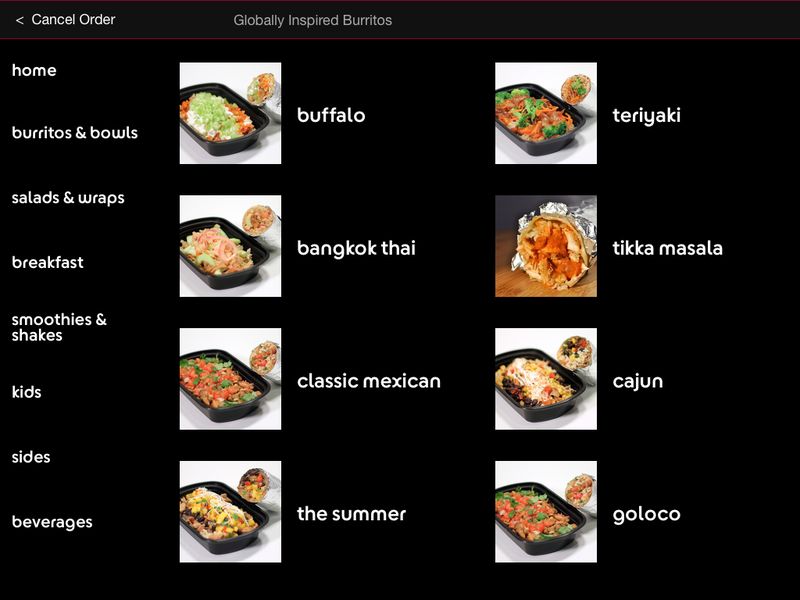Choose the classic mexican label

point(368,381)
